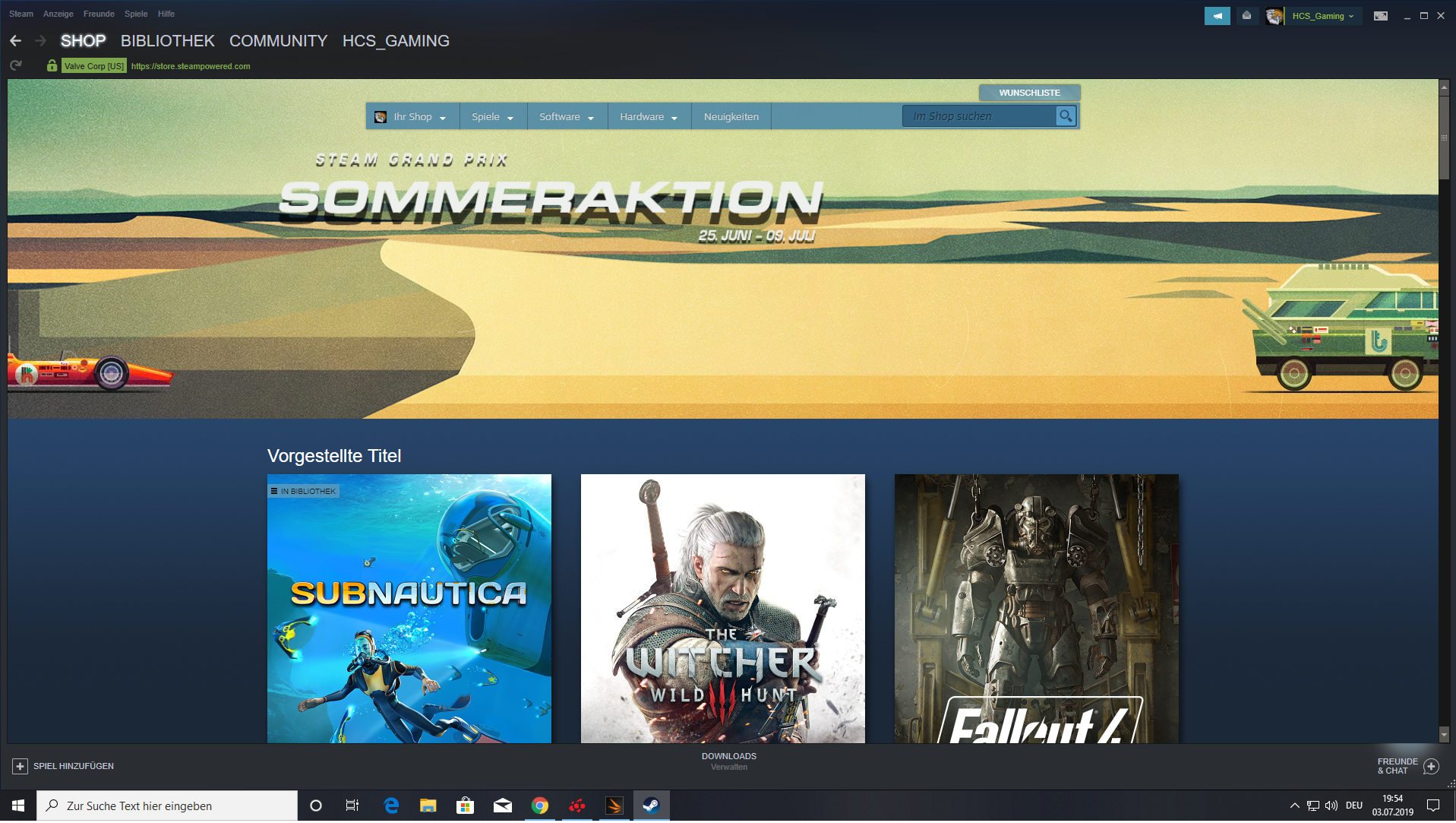Select the SHOP tab
This screenshot has width=1456, height=823.
pyautogui.click(x=84, y=41)
